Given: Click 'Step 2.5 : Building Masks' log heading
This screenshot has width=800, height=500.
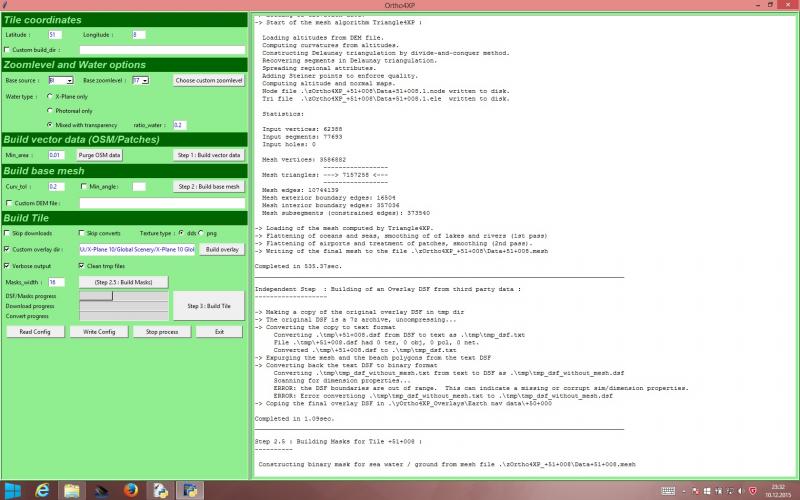Looking at the screenshot, I should [x=338, y=441].
